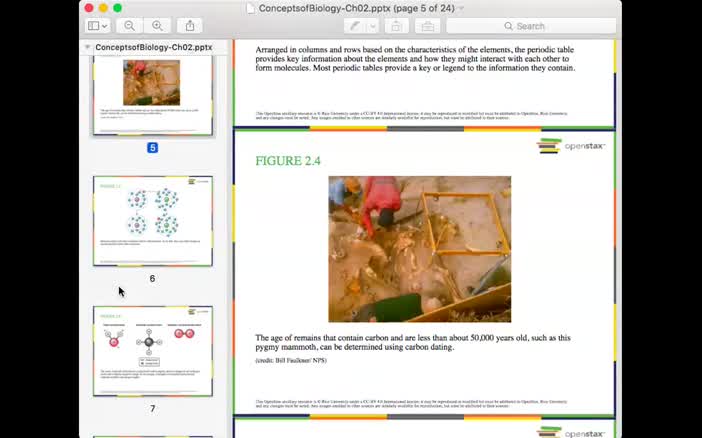The width and height of the screenshot is (702, 438).
Task: Expand the highlight color dropdown arrow
Action: tap(372, 26)
